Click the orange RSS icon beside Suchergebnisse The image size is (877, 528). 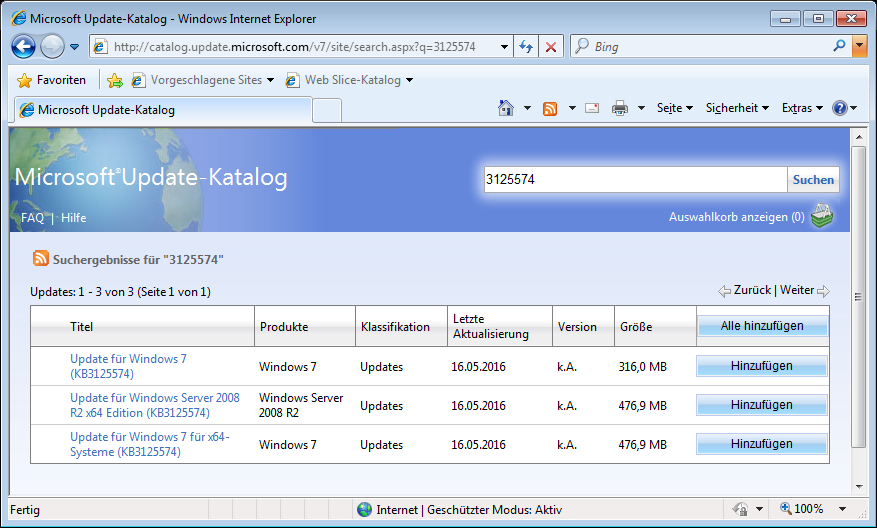coord(41,258)
